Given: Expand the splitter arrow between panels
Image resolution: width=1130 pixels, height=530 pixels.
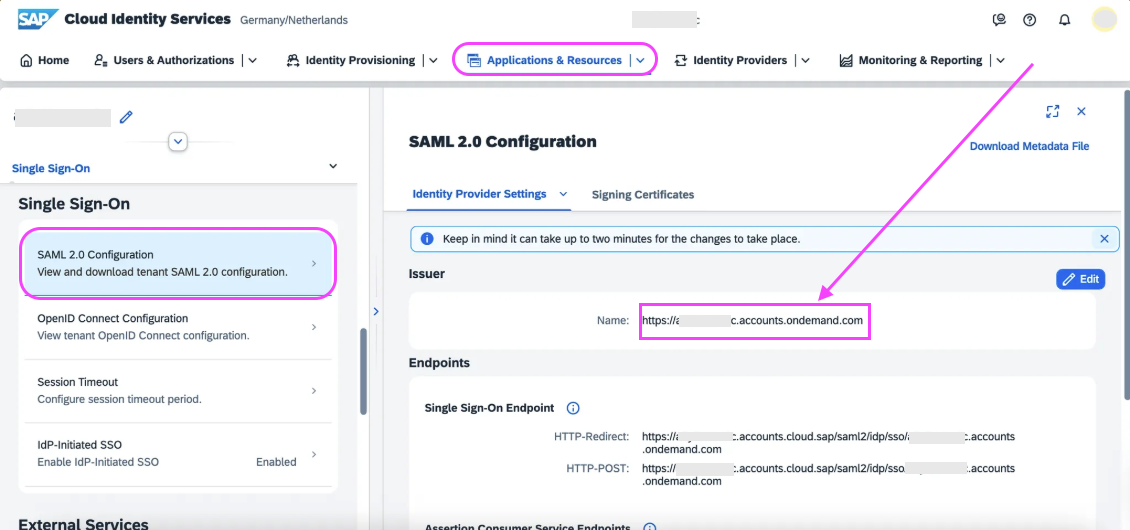Looking at the screenshot, I should click(x=375, y=312).
